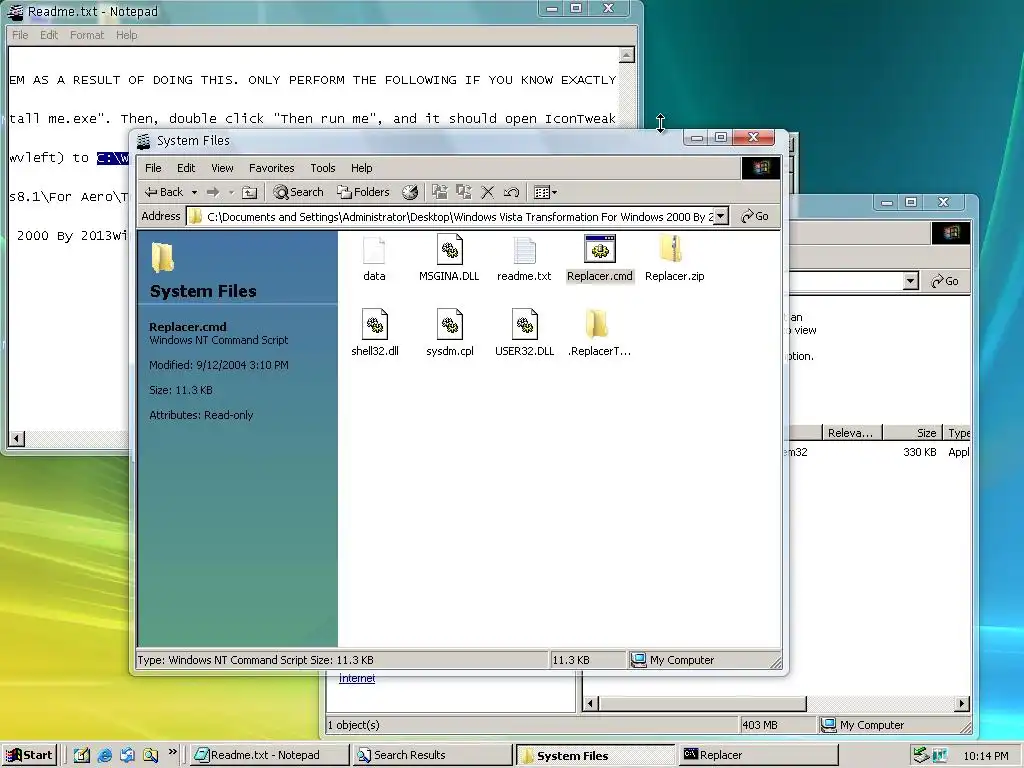Click the second system tray icon
Screen dimensions: 1024x768
click(x=940, y=756)
